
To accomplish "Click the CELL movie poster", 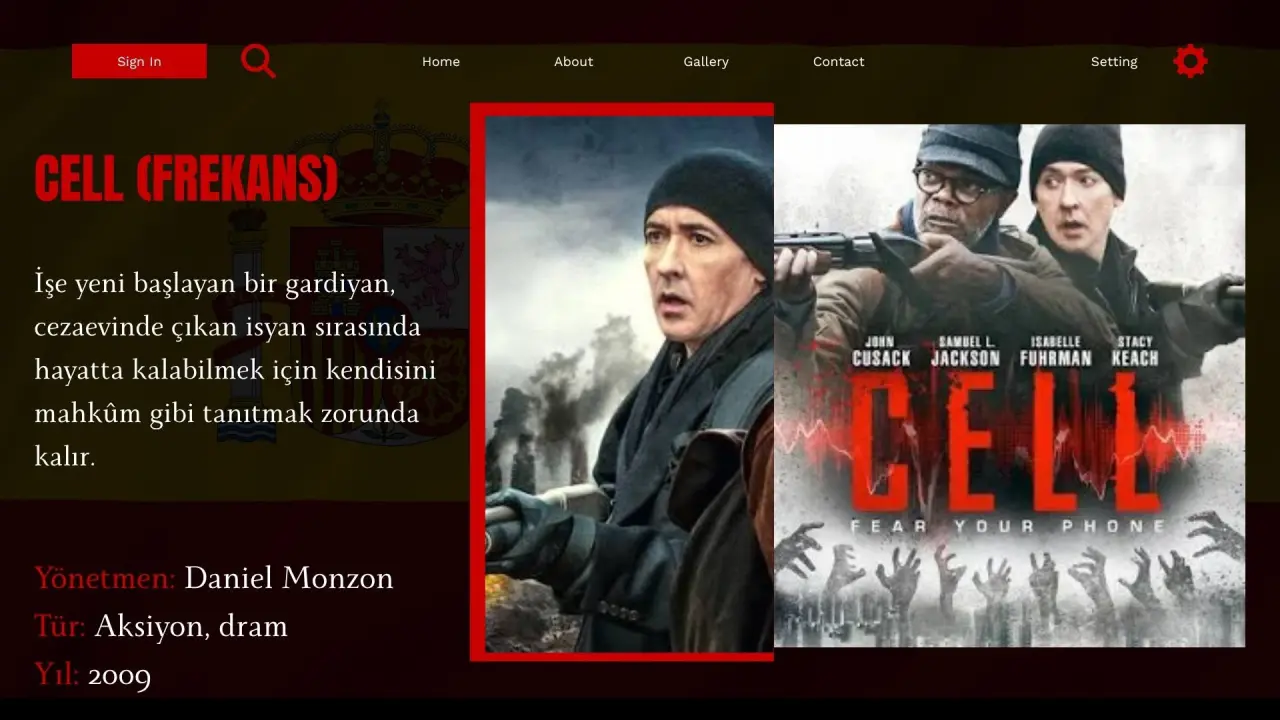I will pos(1009,385).
